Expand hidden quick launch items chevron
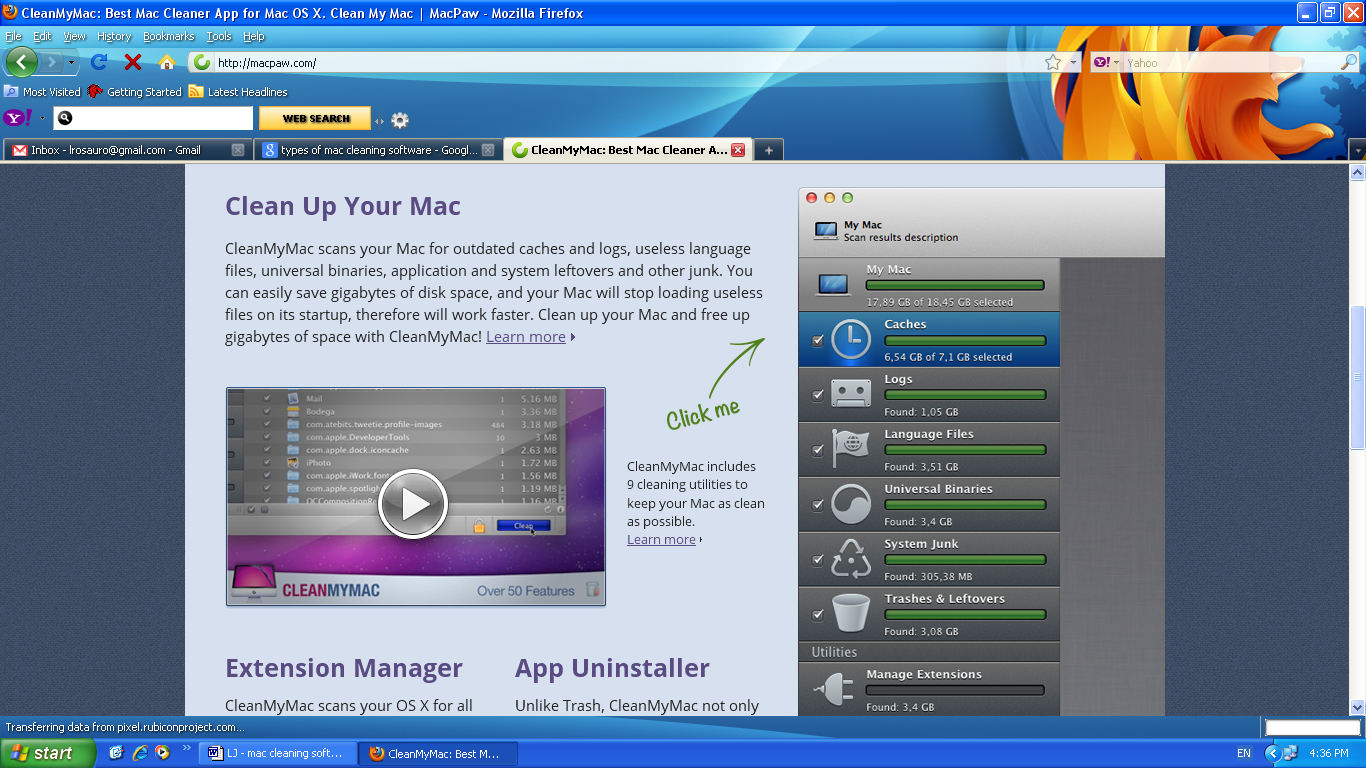This screenshot has width=1366, height=768. pos(187,748)
